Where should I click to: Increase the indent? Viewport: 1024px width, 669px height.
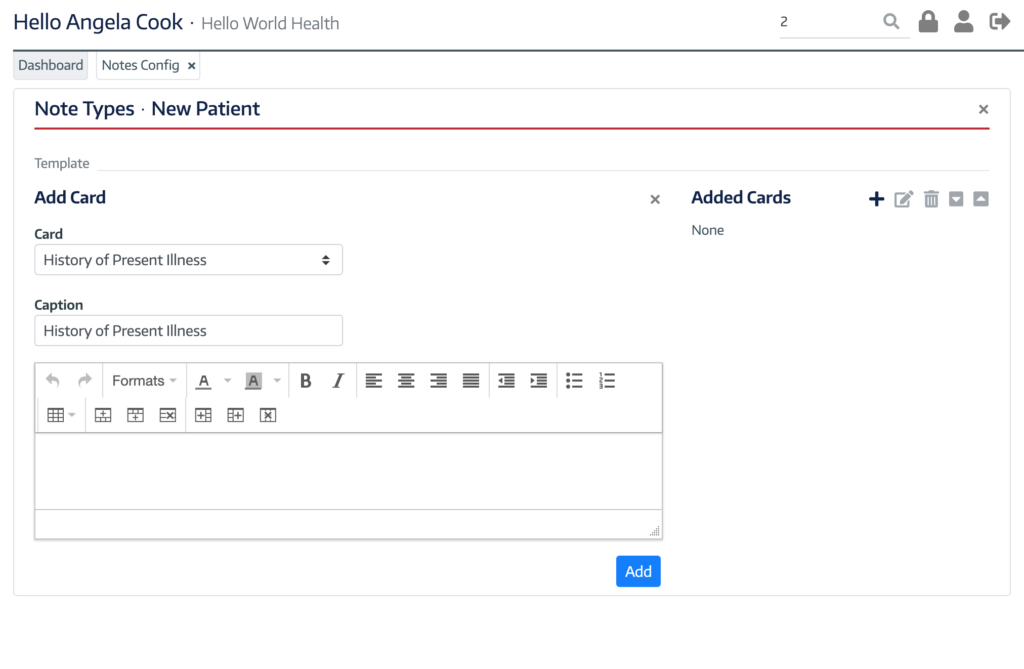[539, 381]
